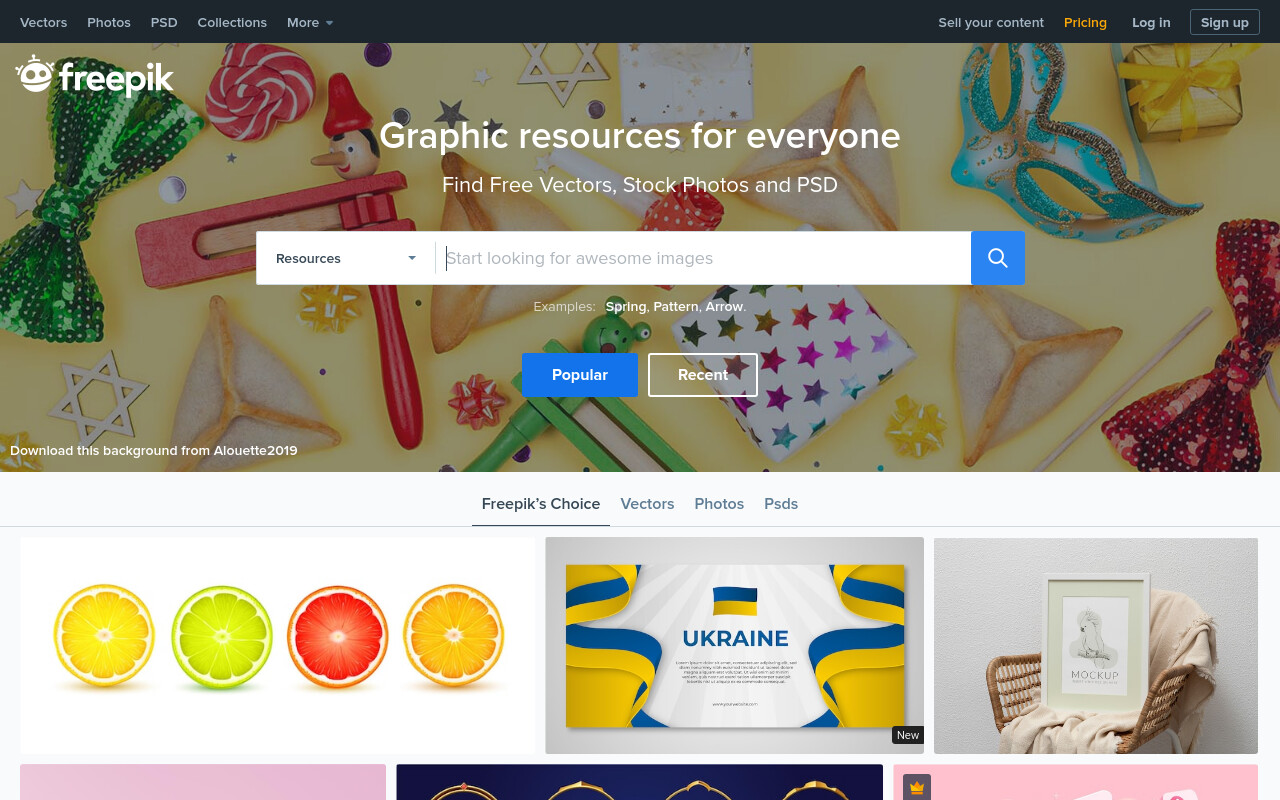The height and width of the screenshot is (800, 1280).
Task: Click the Arrow example keyword
Action: tap(724, 306)
